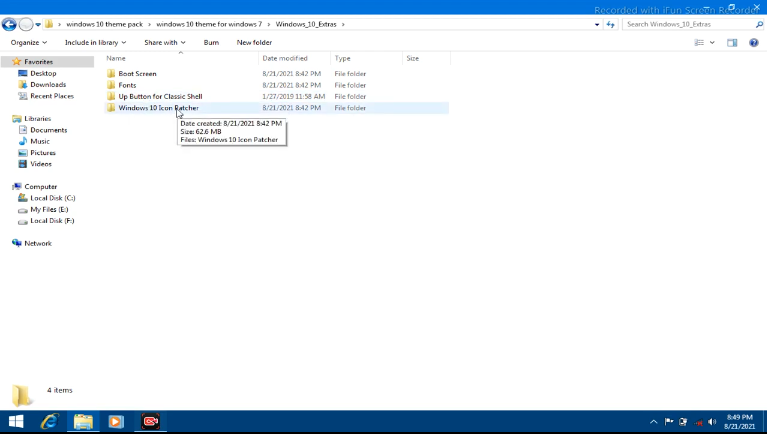
Task: Open address bar previous locations dropdown
Action: point(597,24)
